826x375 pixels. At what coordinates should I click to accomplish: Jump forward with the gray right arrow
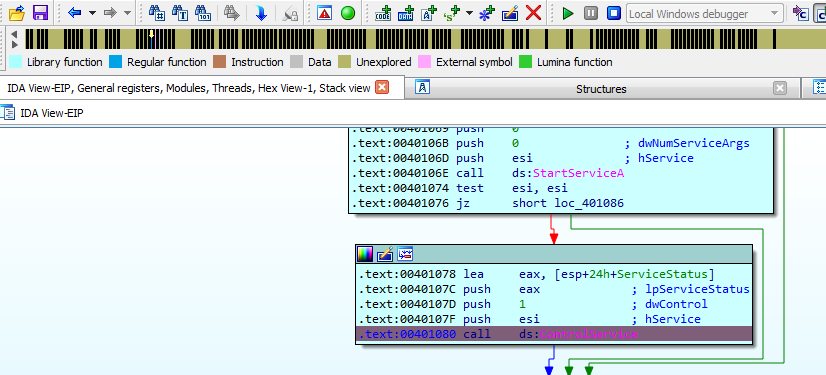[110, 13]
